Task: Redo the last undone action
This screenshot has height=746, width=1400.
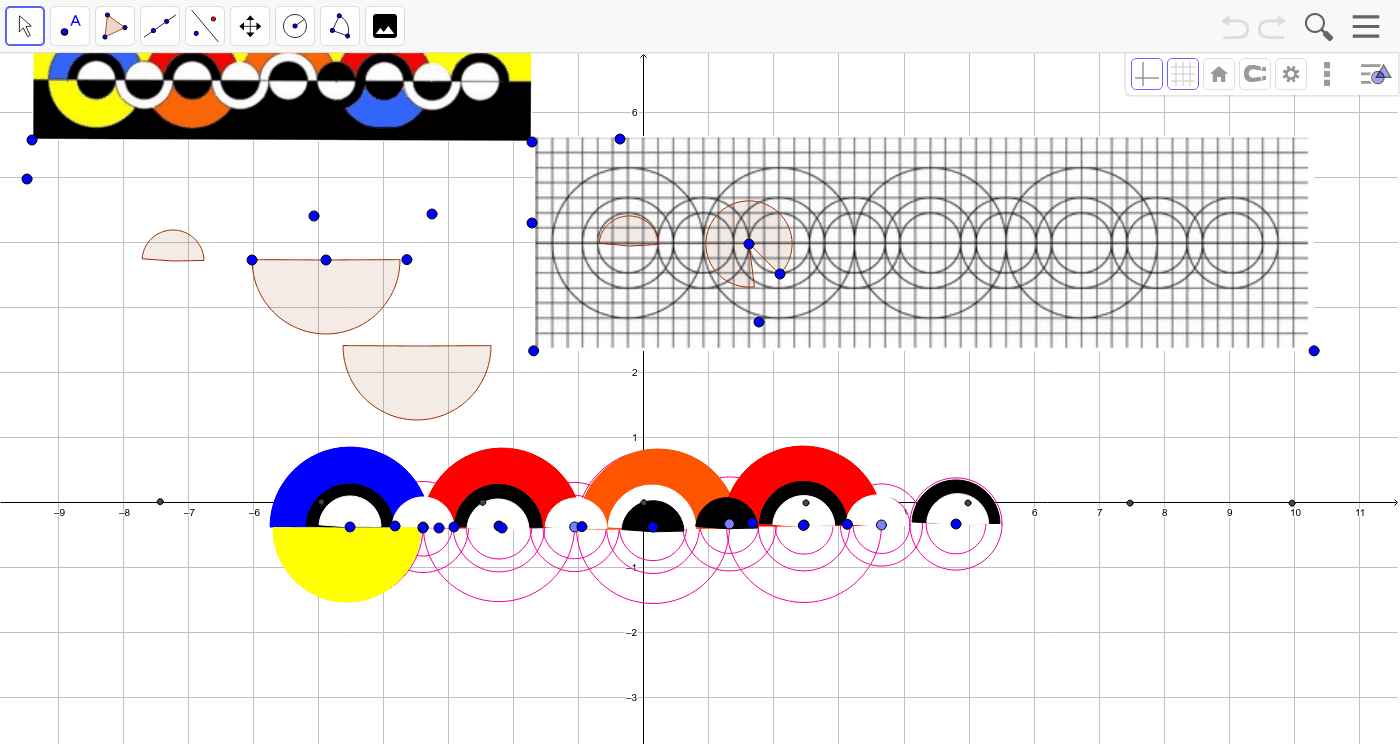Action: pyautogui.click(x=1272, y=27)
